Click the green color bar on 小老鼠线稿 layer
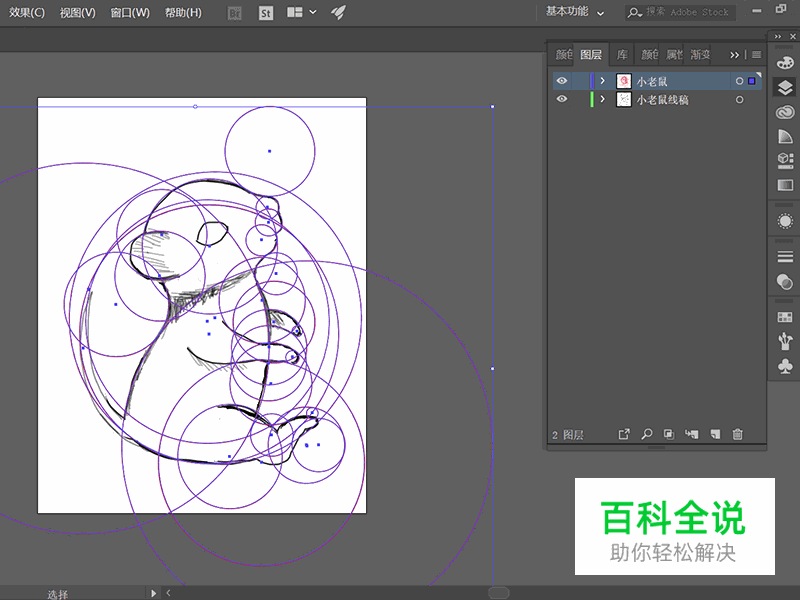The image size is (800, 600). pos(592,99)
